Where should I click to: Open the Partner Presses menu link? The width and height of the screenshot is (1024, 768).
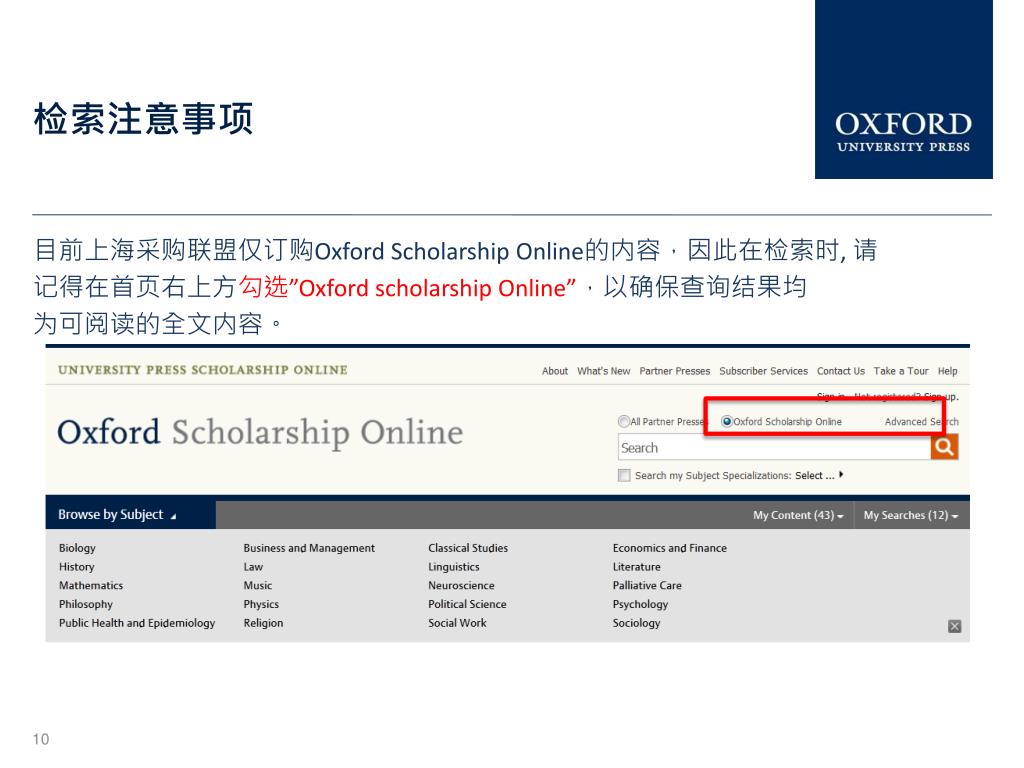(x=675, y=371)
